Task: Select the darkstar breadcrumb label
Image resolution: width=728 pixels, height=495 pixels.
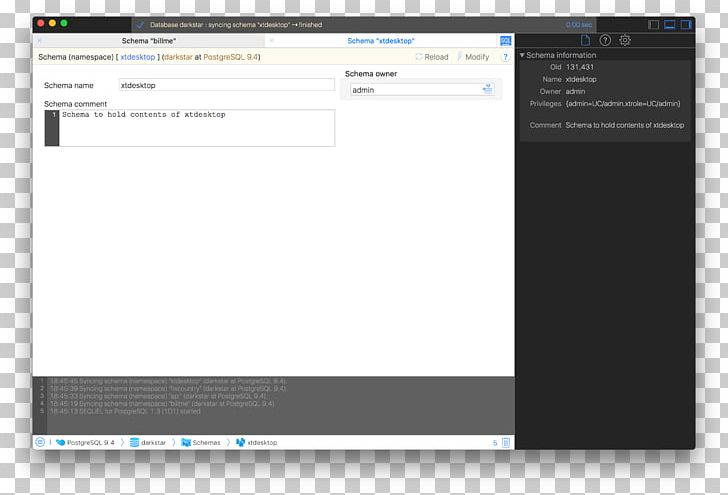Action: [153, 443]
